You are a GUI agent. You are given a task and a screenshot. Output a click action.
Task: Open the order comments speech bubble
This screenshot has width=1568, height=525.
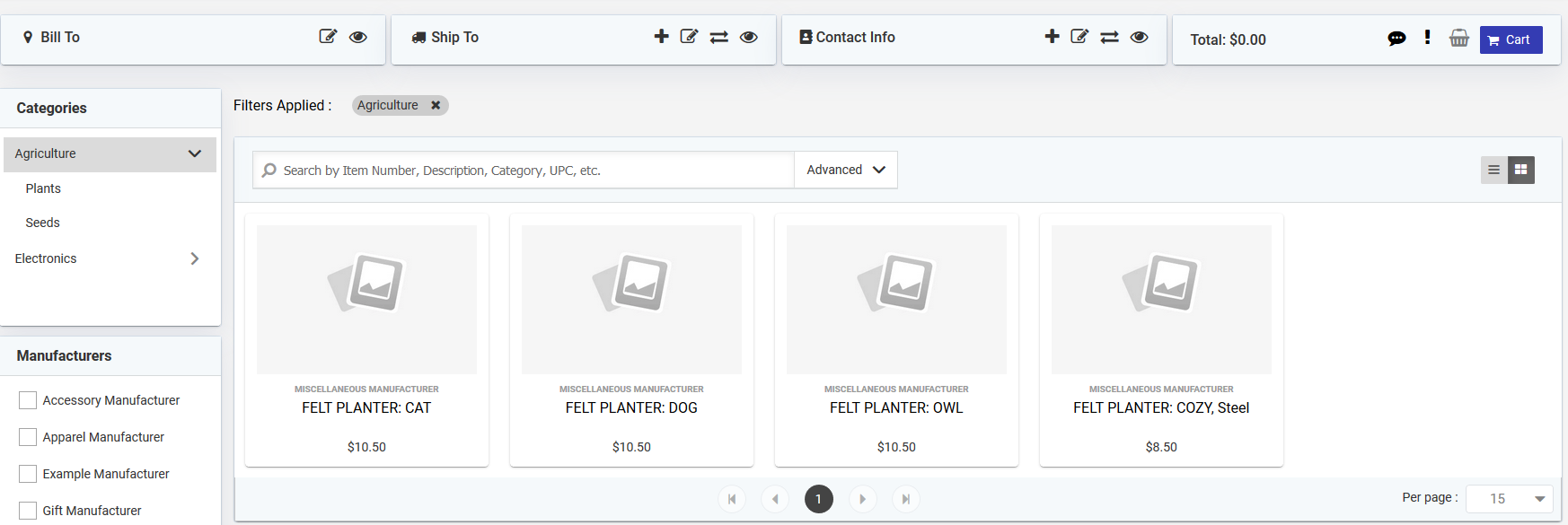click(x=1396, y=38)
